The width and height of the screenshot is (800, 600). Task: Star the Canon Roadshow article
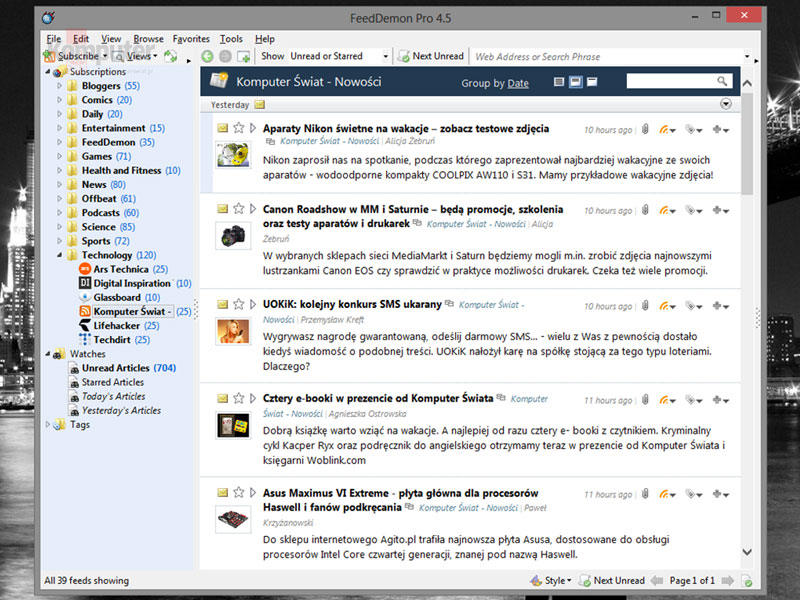238,208
